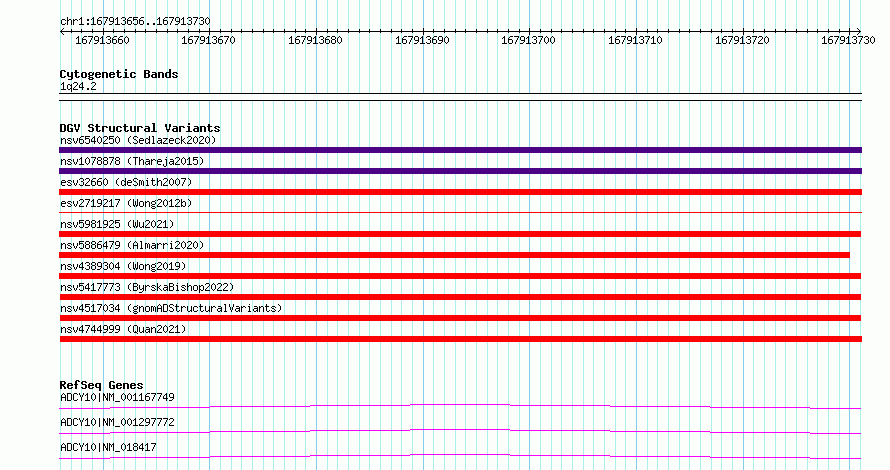Open variant nsv5981925 (Wu2021) label
The height and width of the screenshot is (470, 890).
pos(117,224)
